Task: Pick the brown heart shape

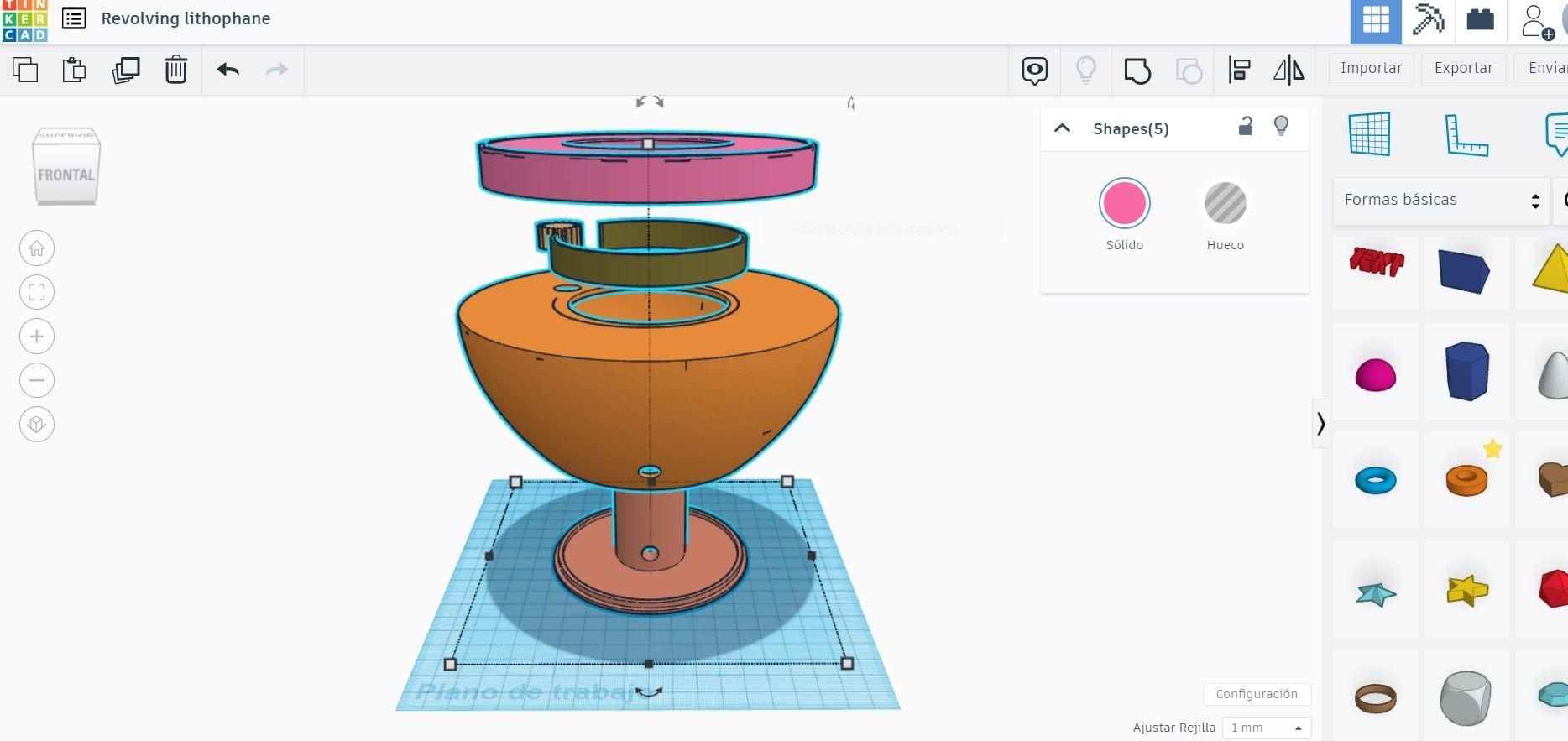Action: tap(1554, 479)
